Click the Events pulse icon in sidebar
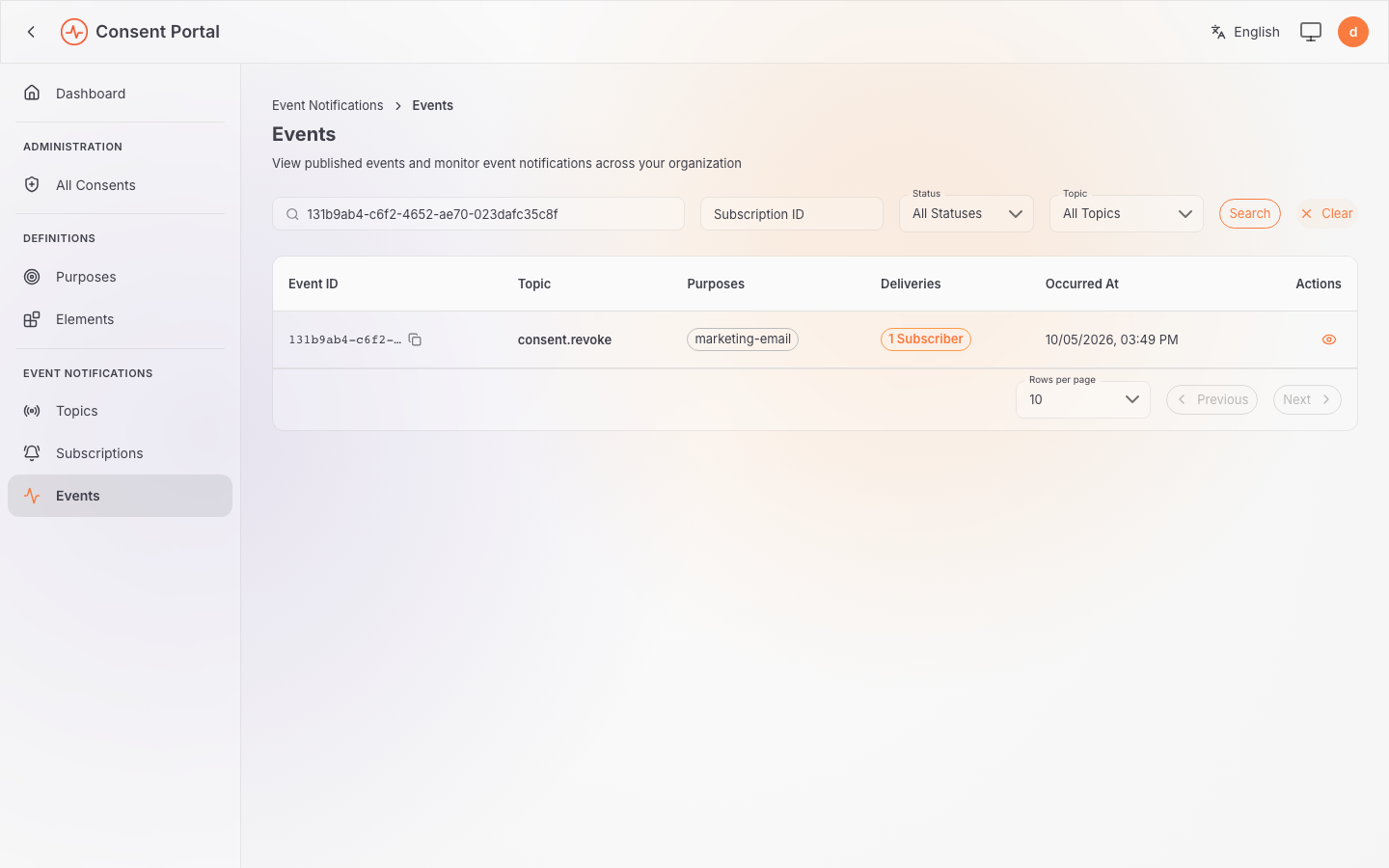Image resolution: width=1389 pixels, height=868 pixels. pos(32,496)
